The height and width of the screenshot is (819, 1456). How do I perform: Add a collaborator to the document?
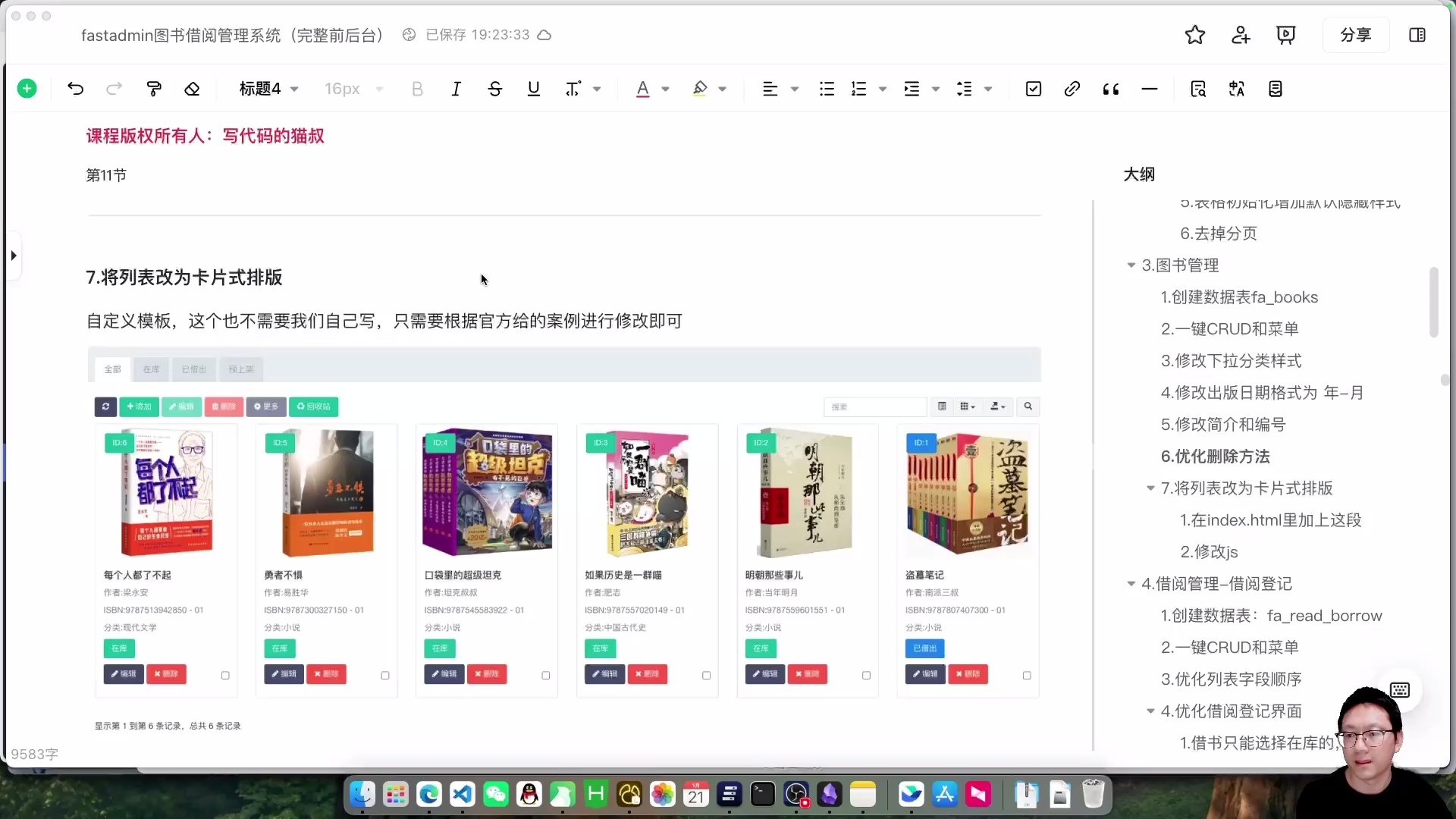pyautogui.click(x=1241, y=35)
